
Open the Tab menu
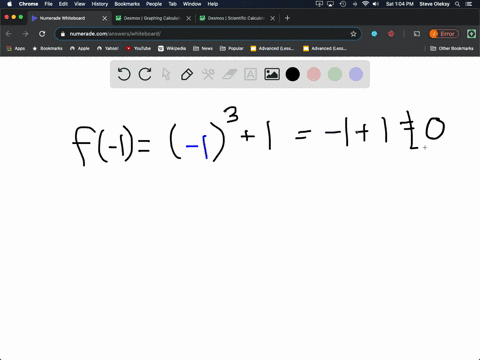click(172, 4)
